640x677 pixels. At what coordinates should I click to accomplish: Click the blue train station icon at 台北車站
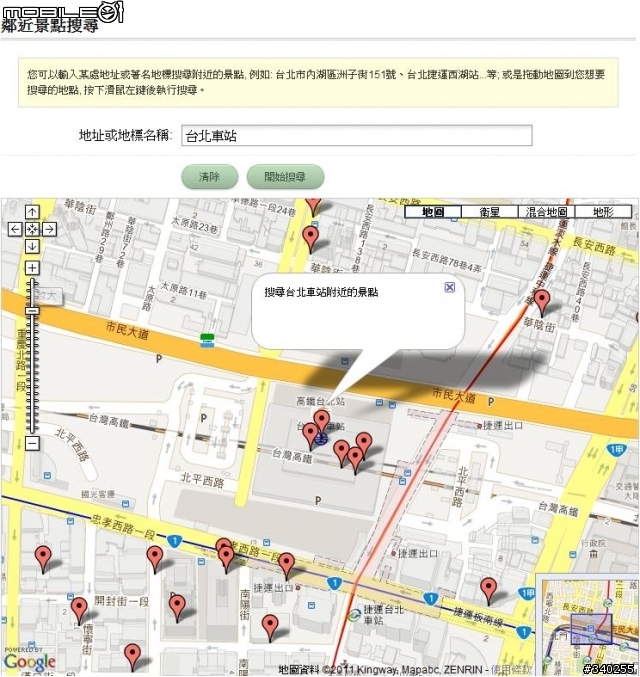point(321,440)
